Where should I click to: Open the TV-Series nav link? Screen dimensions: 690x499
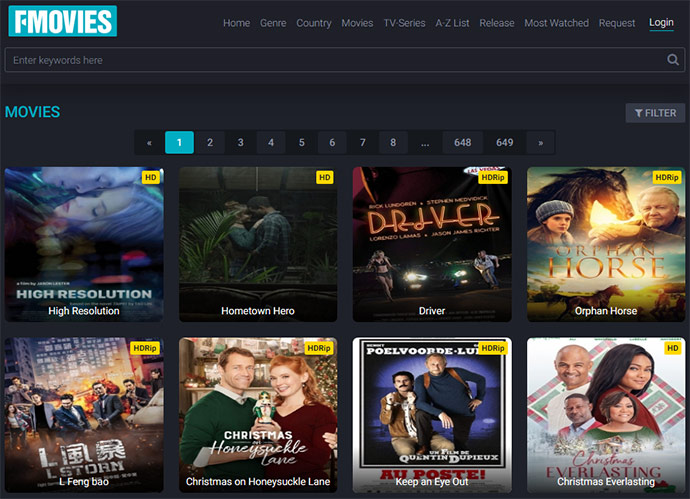(x=404, y=23)
